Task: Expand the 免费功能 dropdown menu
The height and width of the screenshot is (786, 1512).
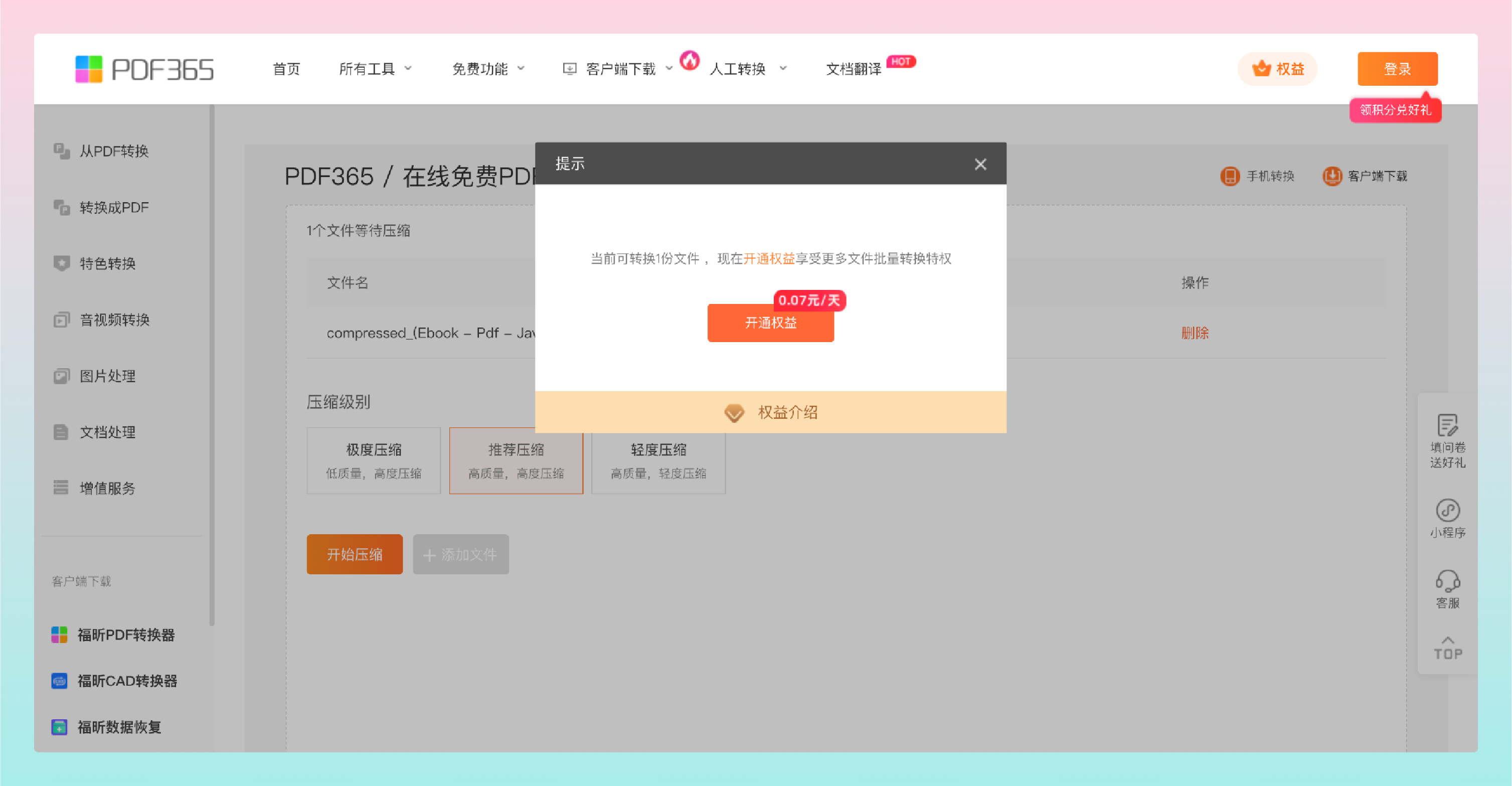Action: 488,69
